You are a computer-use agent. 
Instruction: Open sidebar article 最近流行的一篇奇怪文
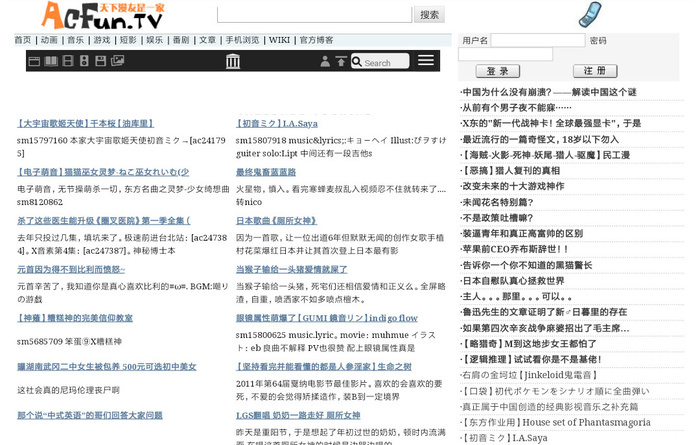[x=540, y=140]
